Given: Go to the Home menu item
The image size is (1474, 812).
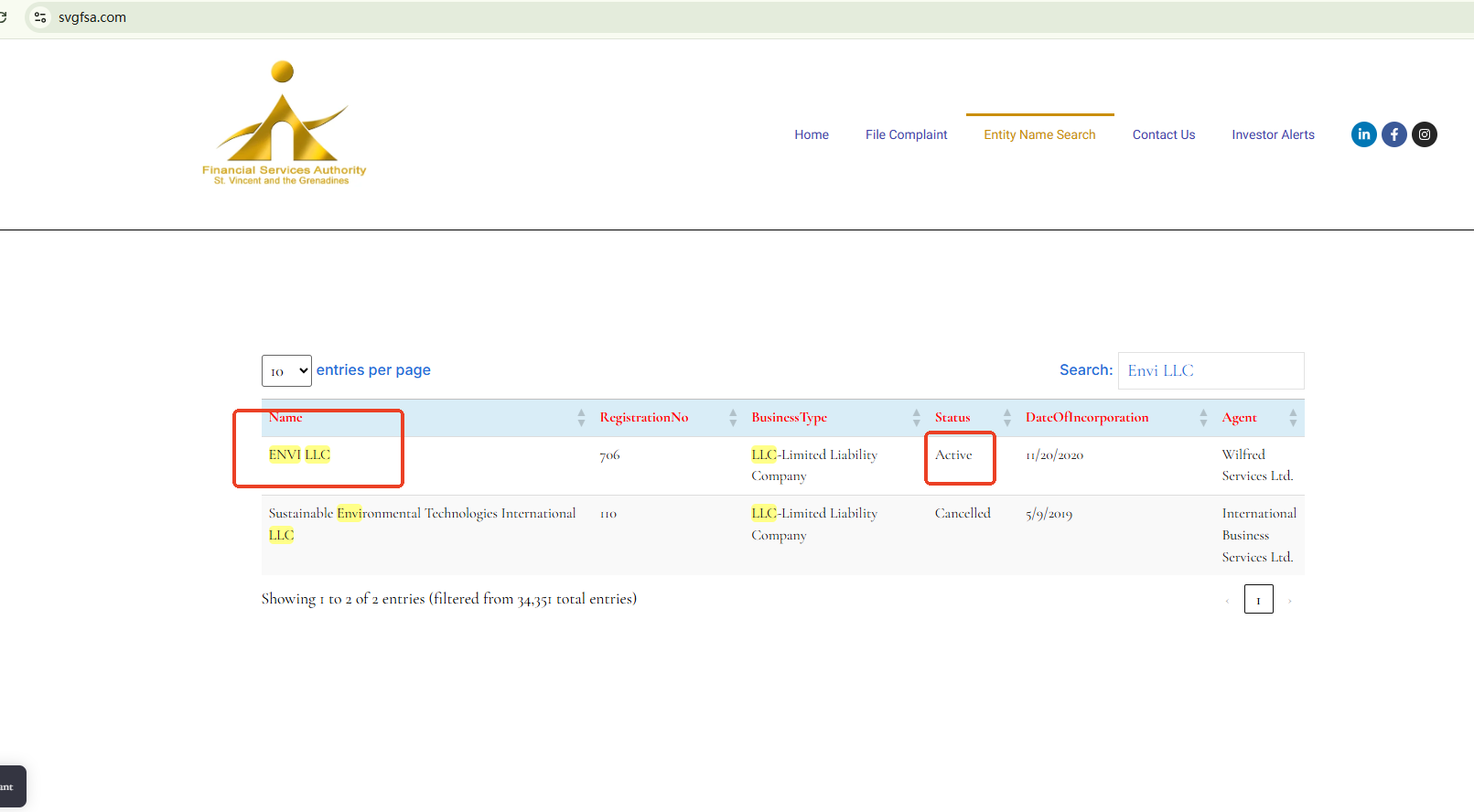Looking at the screenshot, I should 811,134.
